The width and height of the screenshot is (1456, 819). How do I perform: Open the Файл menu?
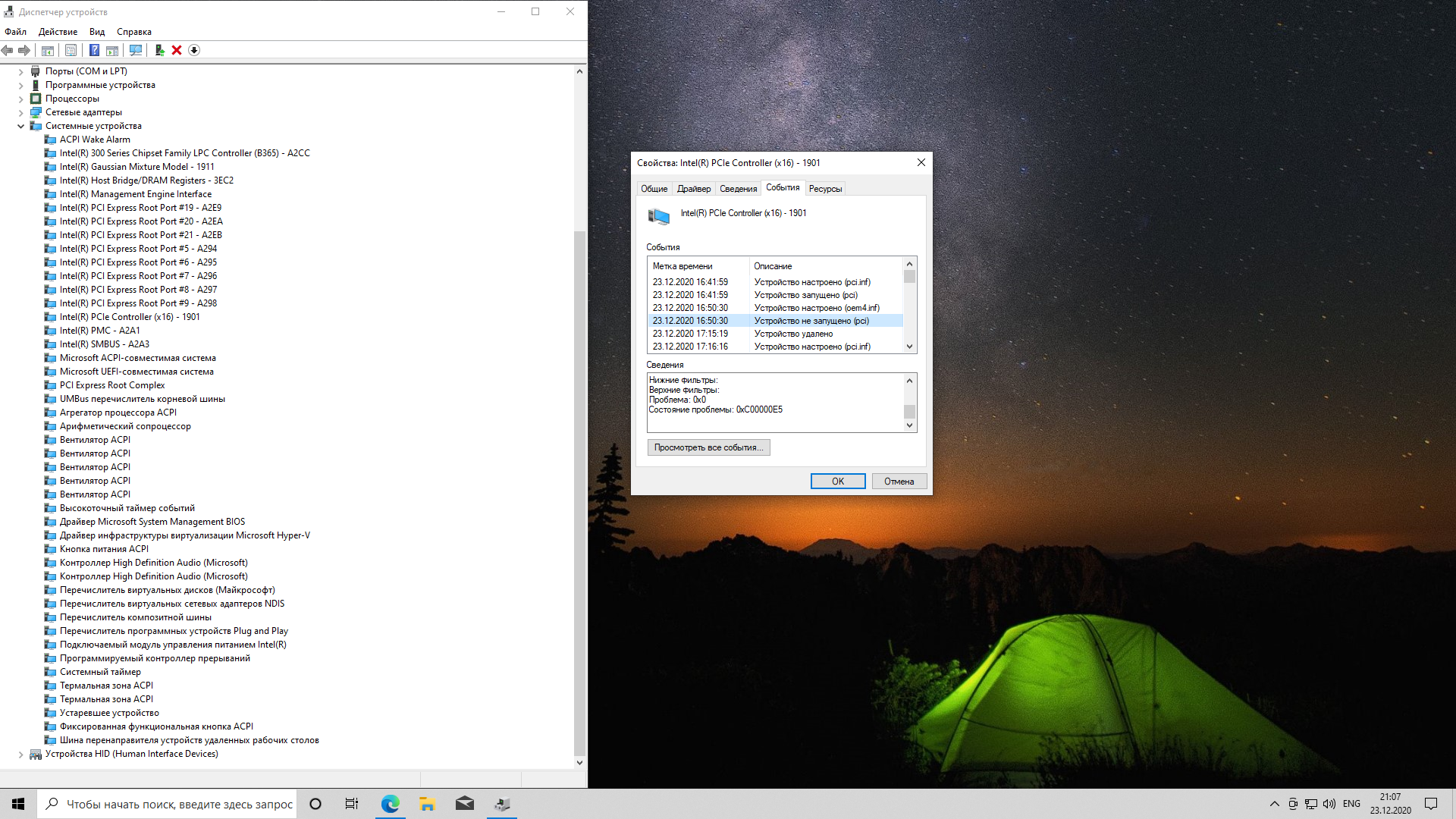click(x=15, y=32)
